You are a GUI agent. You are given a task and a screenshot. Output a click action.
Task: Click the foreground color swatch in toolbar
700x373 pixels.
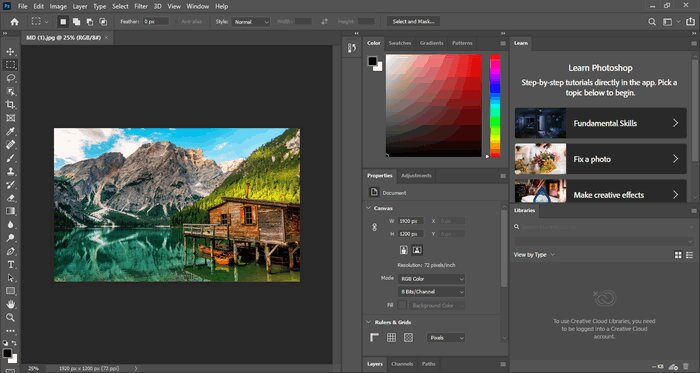point(7,353)
